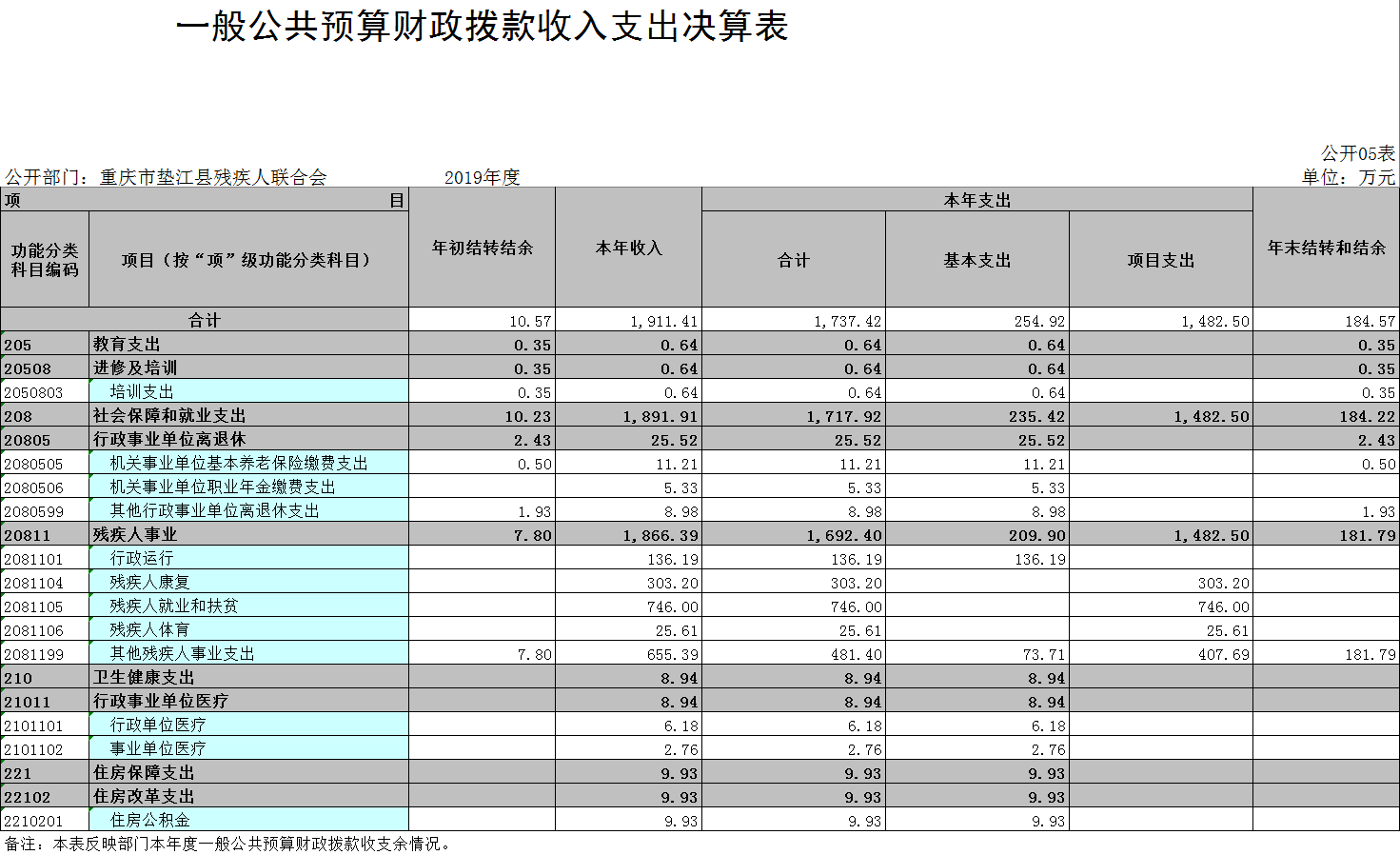The height and width of the screenshot is (855, 1400).
Task: Select the 备注 footnote text
Action: [228, 844]
